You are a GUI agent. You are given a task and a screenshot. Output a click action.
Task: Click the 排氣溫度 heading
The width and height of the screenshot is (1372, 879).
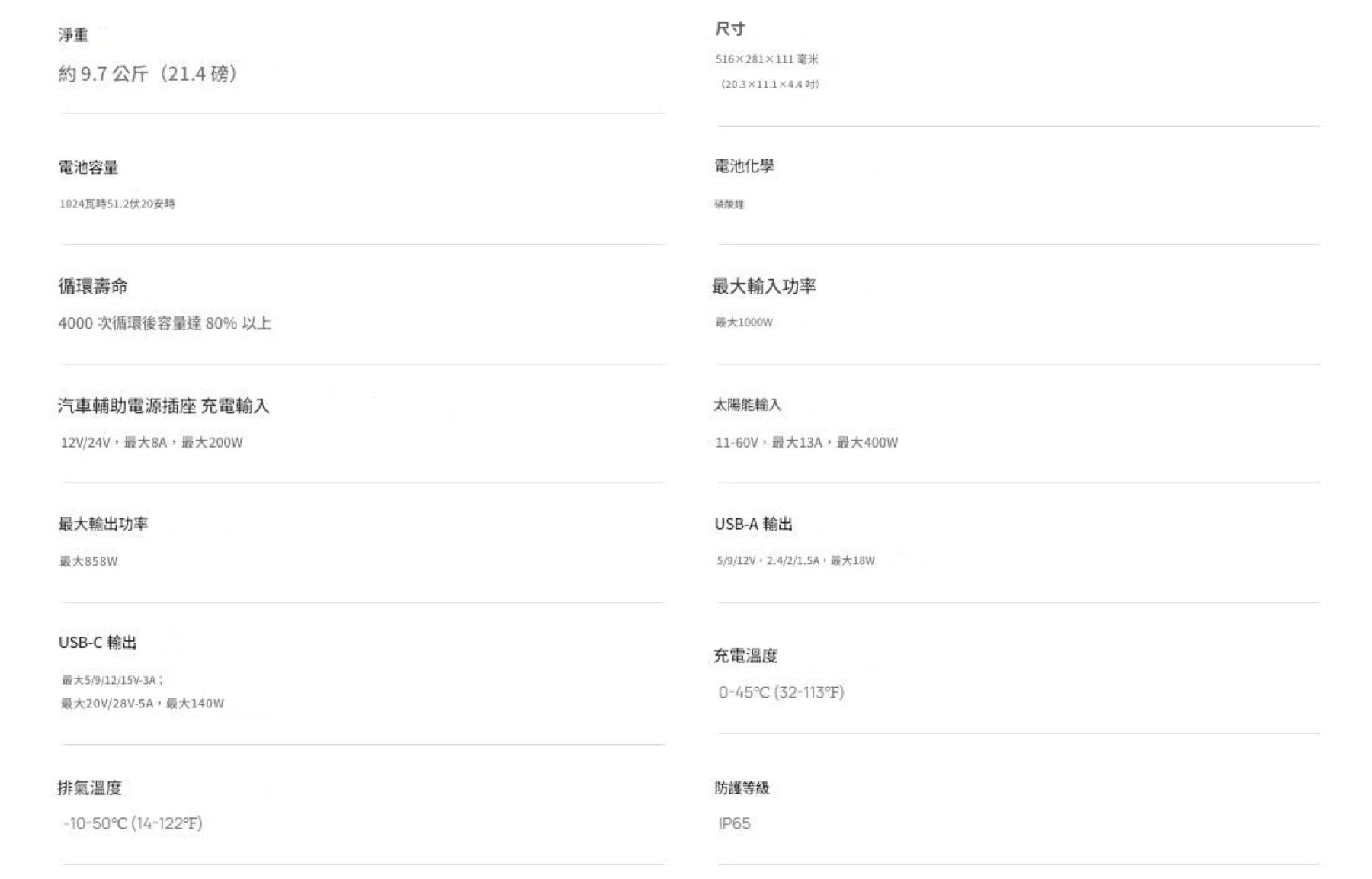point(90,788)
